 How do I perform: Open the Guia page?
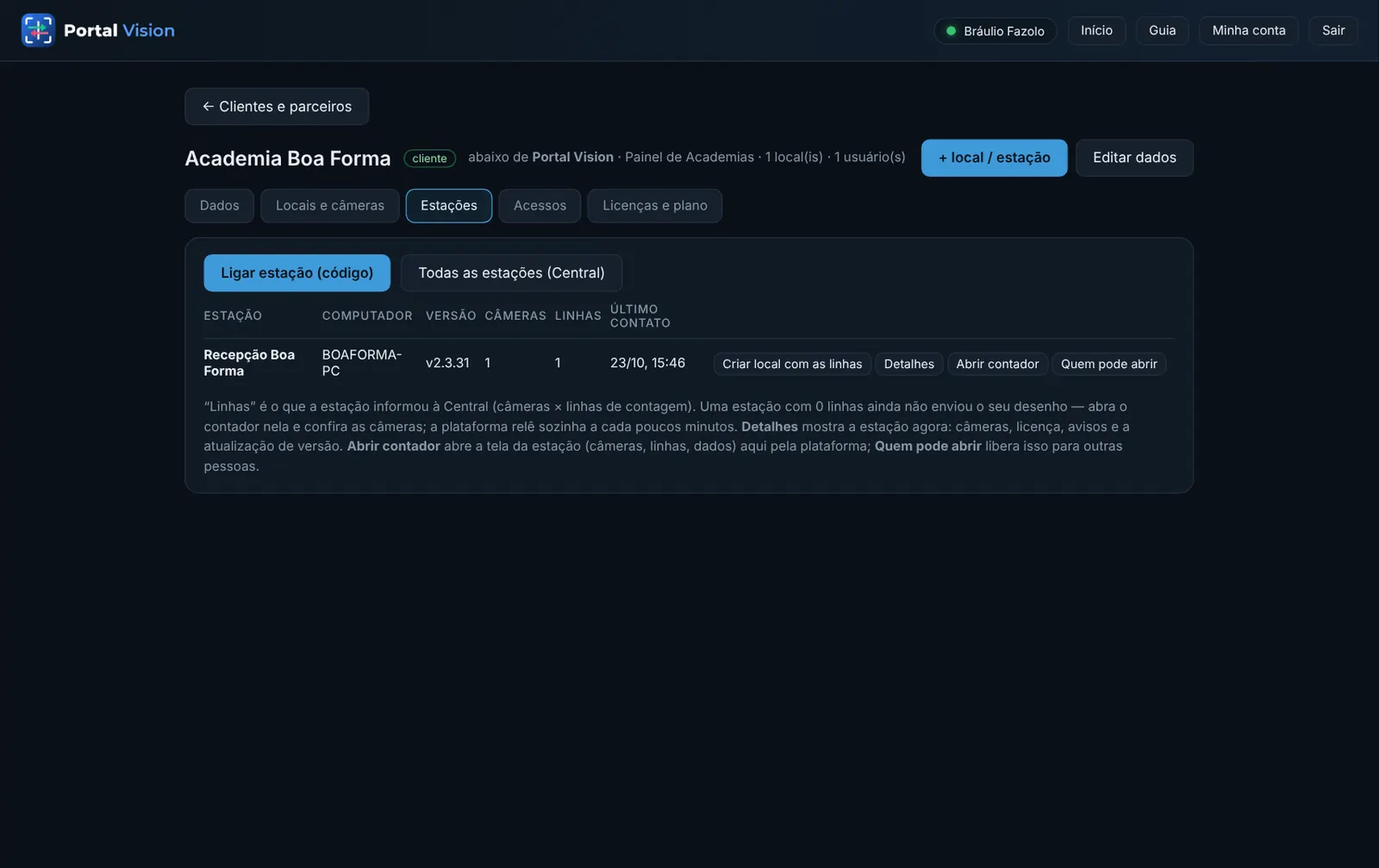pos(1162,31)
